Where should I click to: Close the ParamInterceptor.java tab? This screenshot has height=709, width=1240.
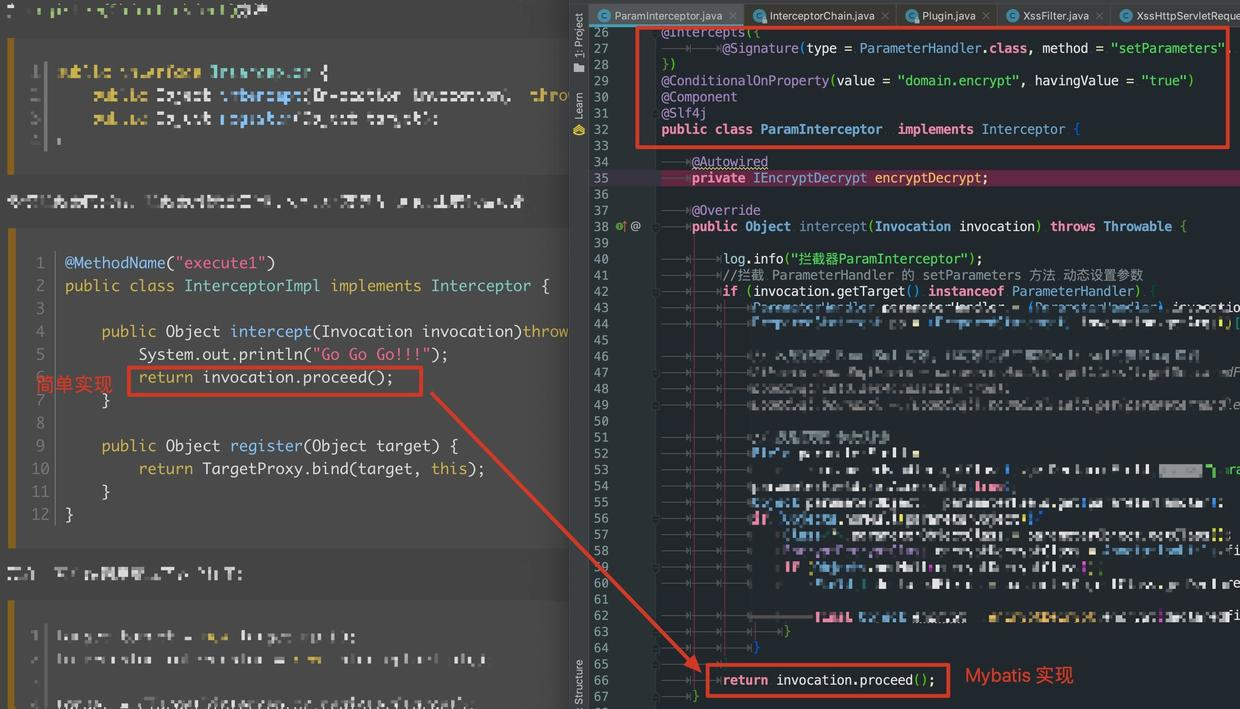731,15
